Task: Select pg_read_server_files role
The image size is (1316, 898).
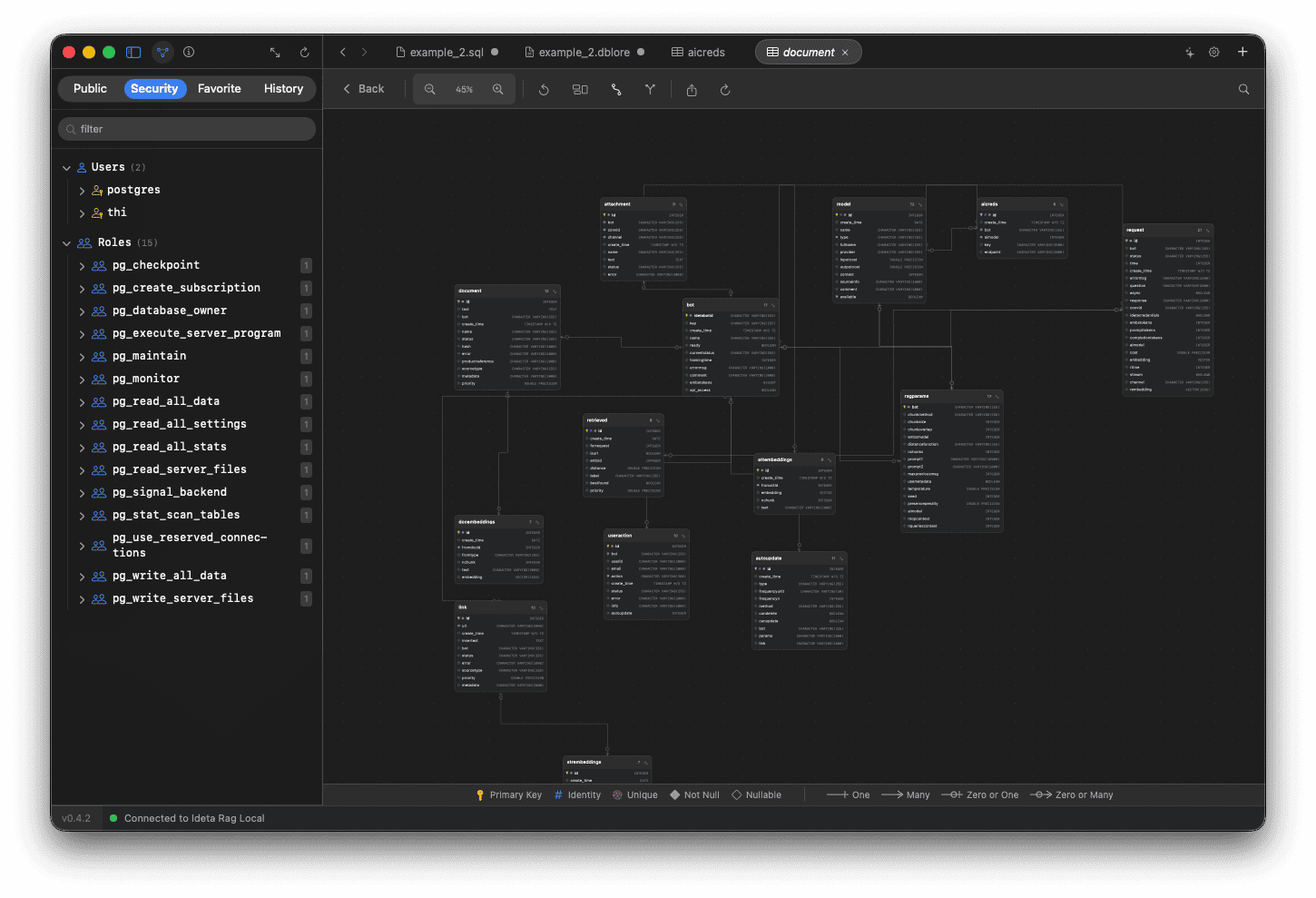Action: click(x=180, y=469)
